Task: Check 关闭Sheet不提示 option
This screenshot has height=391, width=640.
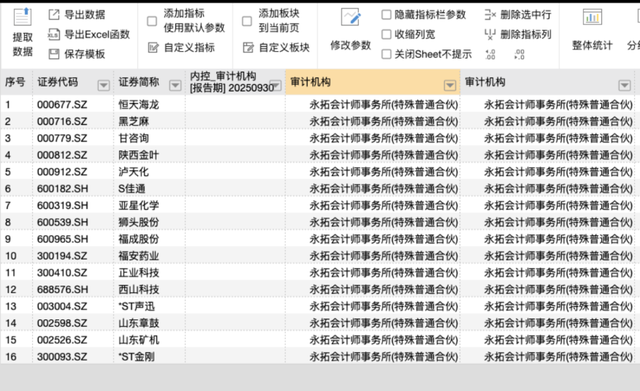Action: click(x=386, y=54)
